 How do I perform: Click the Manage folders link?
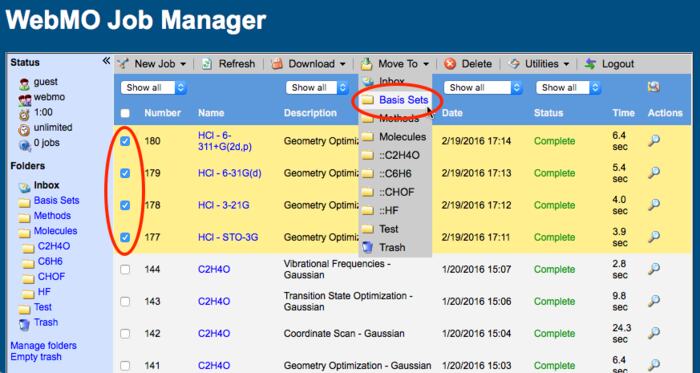(x=43, y=345)
